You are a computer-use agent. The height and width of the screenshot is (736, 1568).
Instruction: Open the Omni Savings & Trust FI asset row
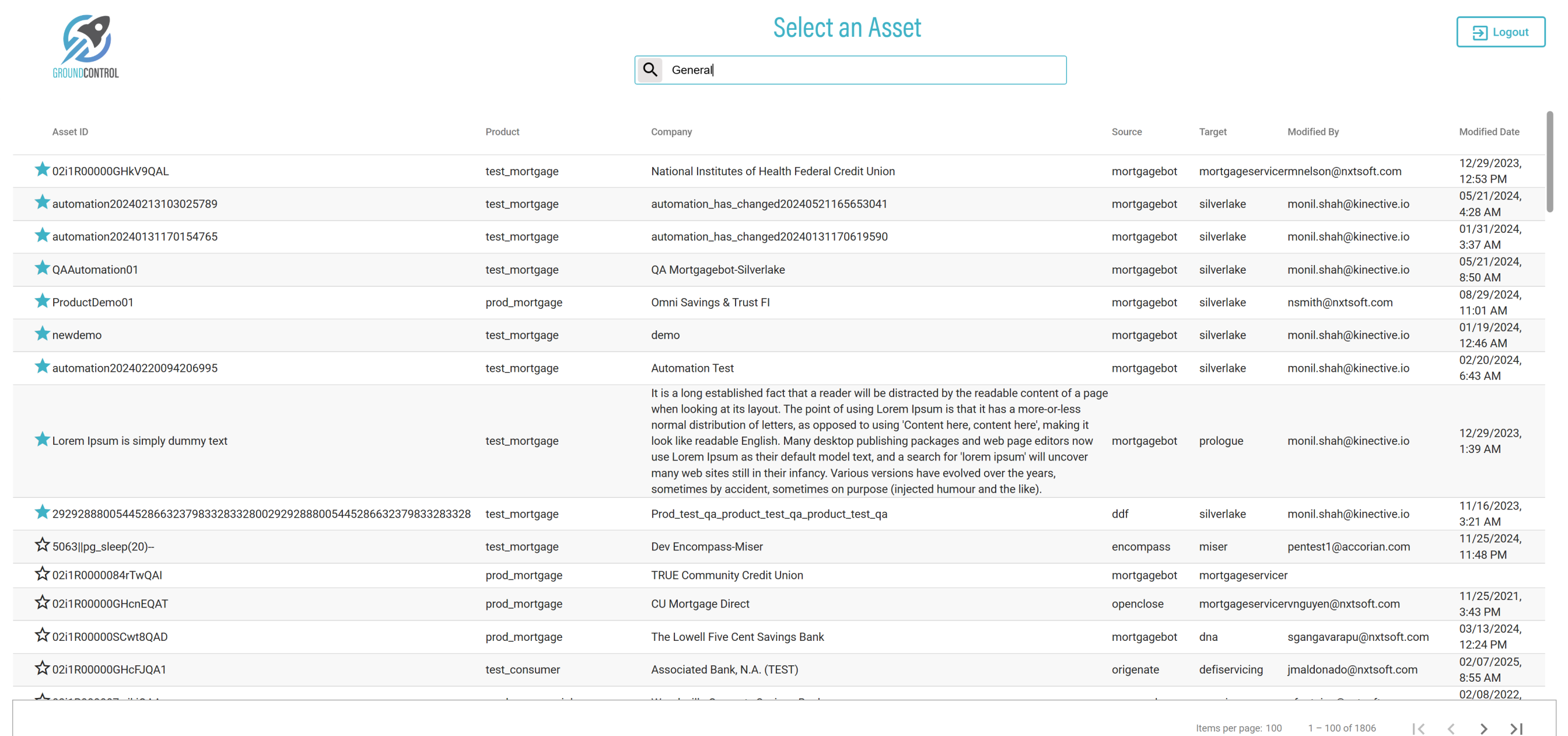click(x=710, y=302)
